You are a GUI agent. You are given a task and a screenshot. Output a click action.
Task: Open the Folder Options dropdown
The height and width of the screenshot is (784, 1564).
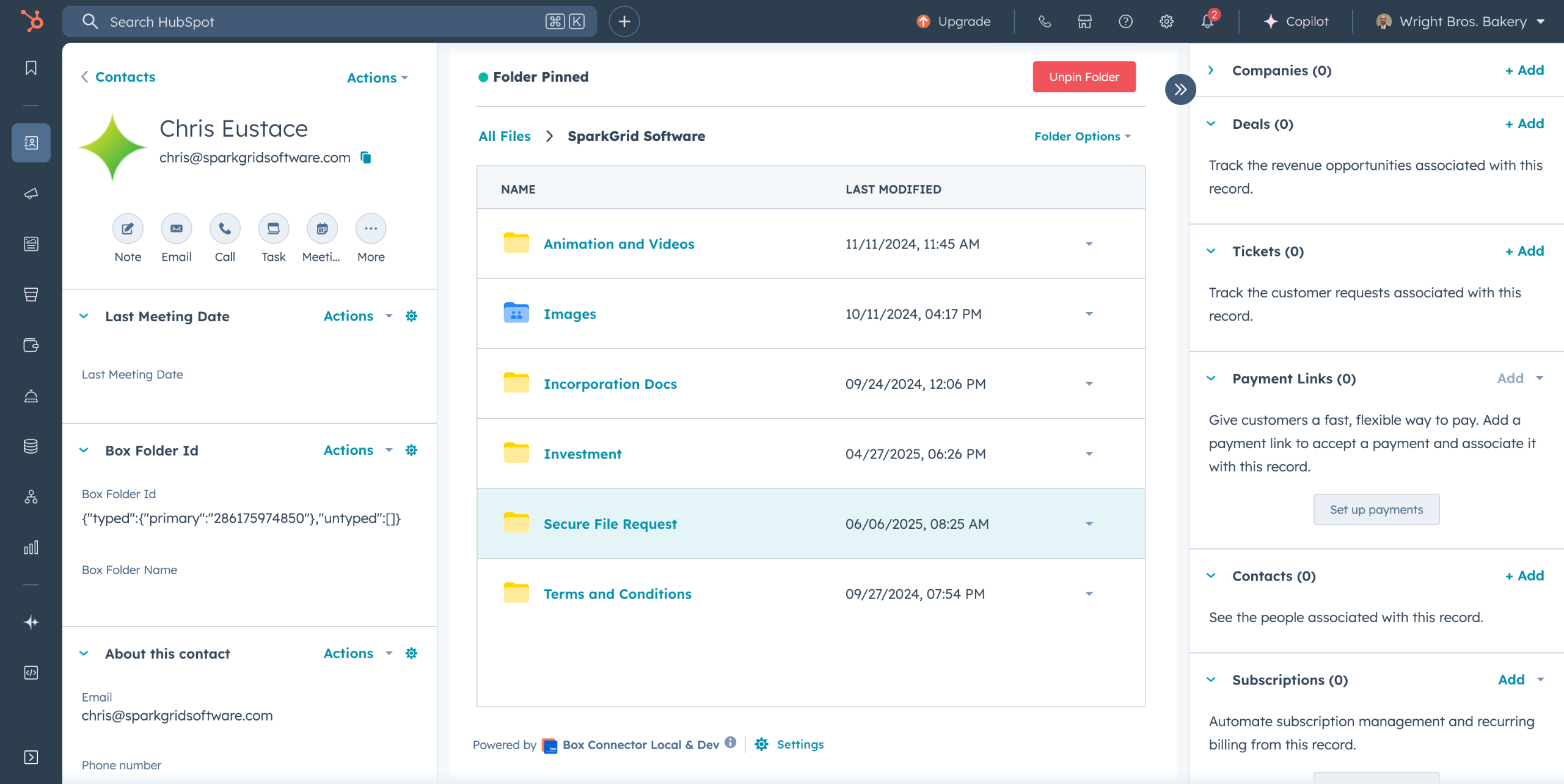(1082, 136)
